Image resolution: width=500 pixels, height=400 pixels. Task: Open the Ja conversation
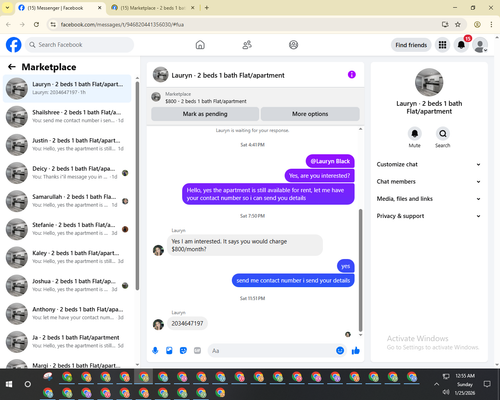(67, 342)
